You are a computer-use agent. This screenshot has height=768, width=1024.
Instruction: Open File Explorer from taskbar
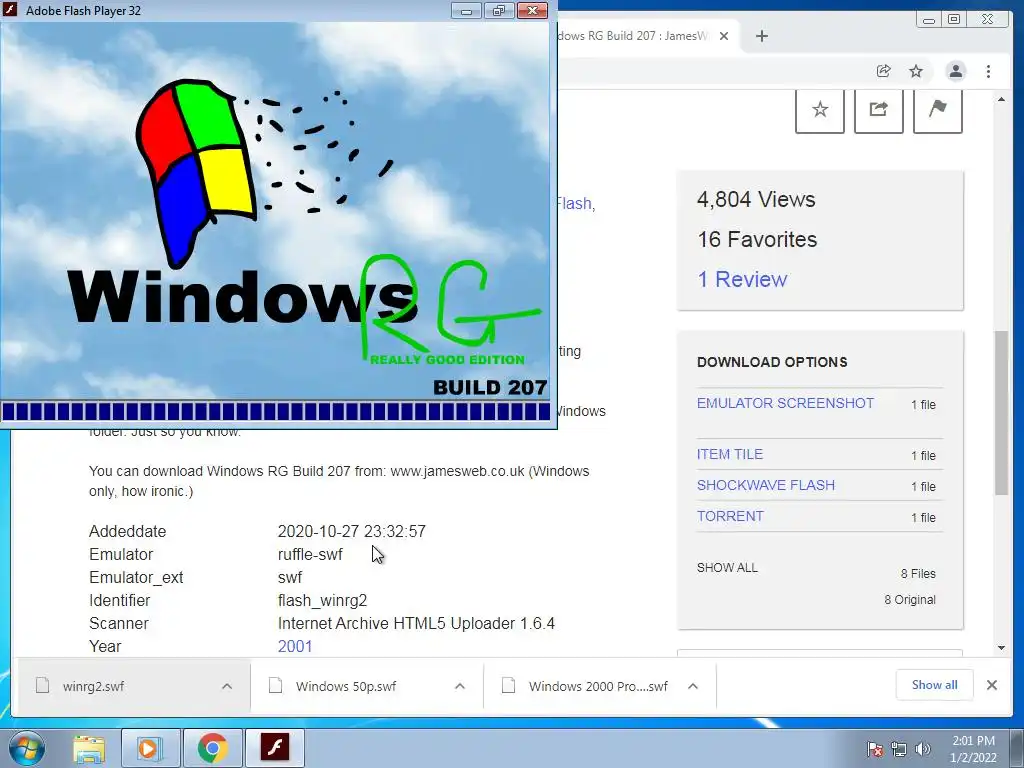89,748
